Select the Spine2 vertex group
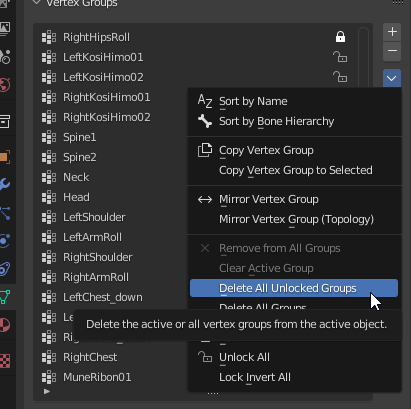This screenshot has height=409, width=411. pos(80,157)
